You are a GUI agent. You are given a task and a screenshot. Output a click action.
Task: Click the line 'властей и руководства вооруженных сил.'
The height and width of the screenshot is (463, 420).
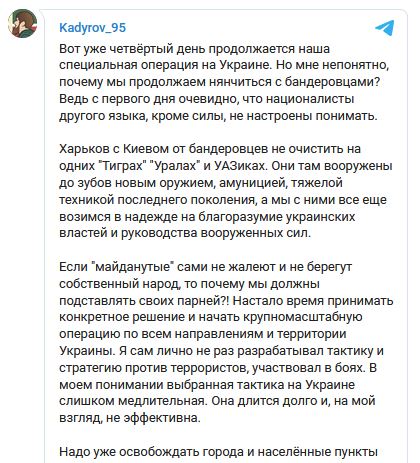click(x=185, y=233)
